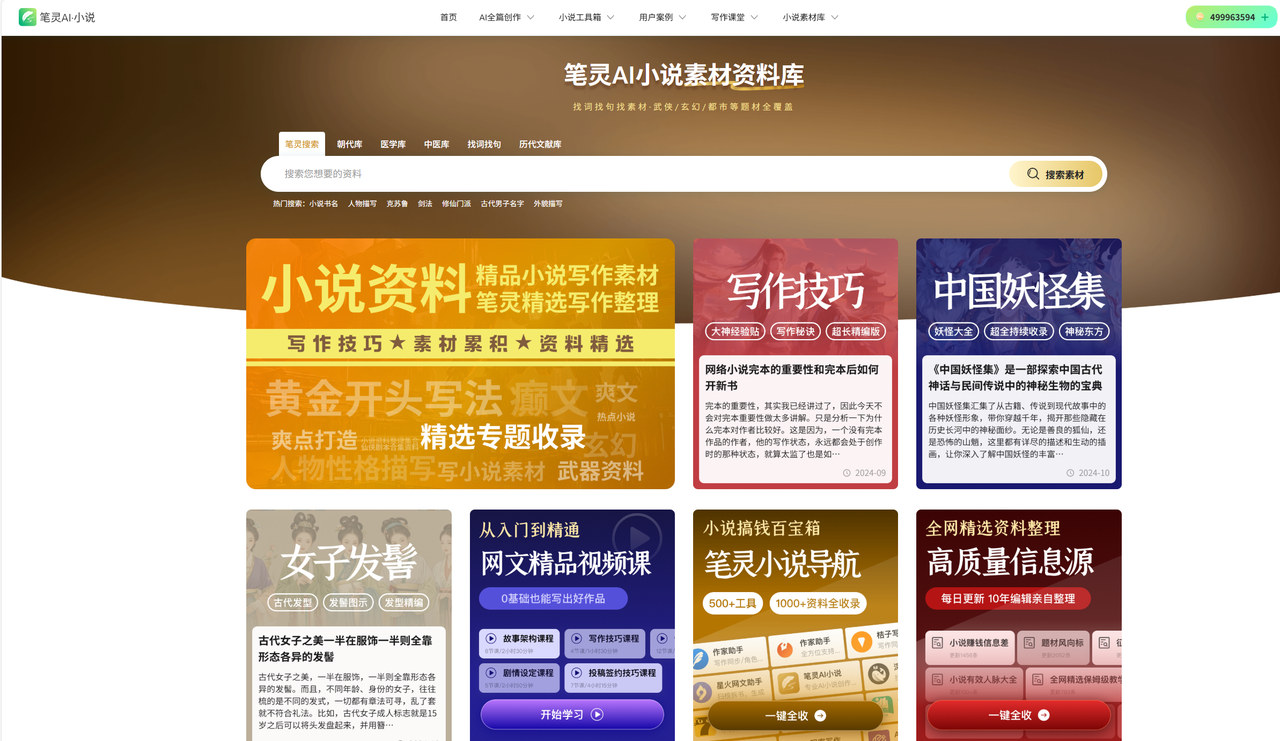Open article title starting 古代女子之美一半在服饰
Image resolution: width=1280 pixels, height=741 pixels.
point(347,649)
